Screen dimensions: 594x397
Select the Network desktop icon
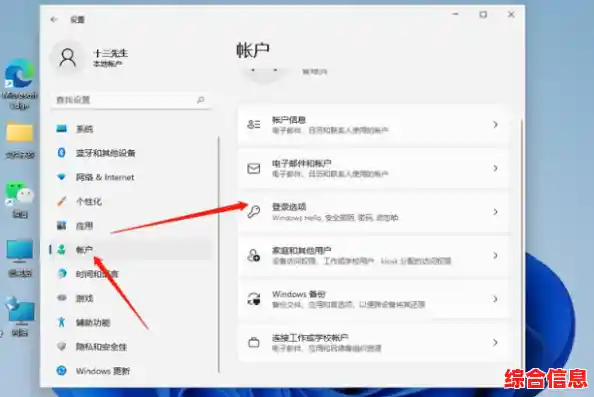click(x=20, y=317)
